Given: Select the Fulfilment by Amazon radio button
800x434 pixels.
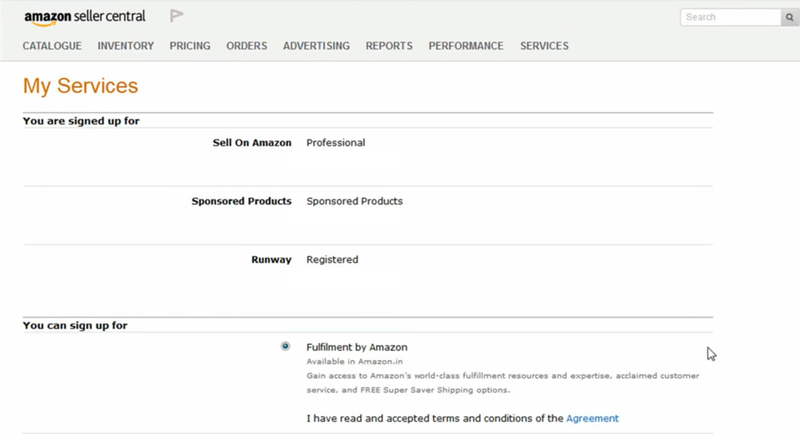Looking at the screenshot, I should [285, 346].
